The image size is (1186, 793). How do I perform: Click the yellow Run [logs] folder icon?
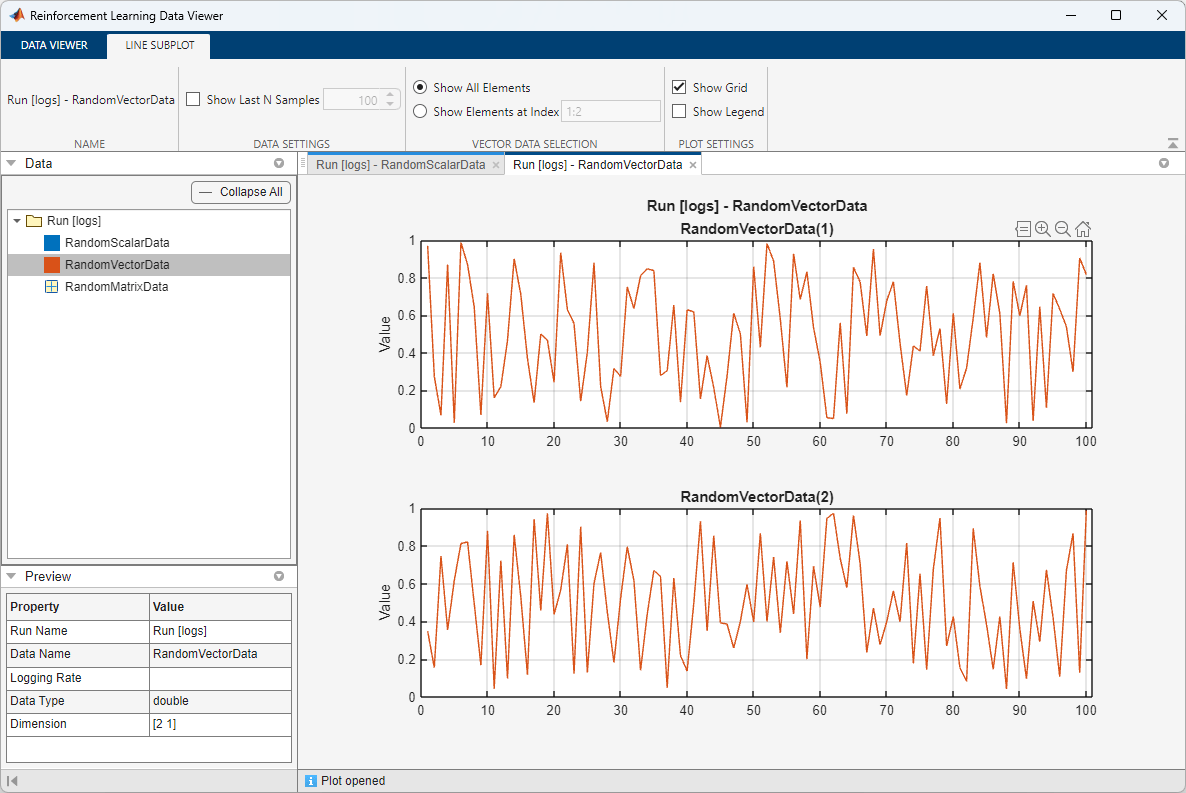coord(33,221)
